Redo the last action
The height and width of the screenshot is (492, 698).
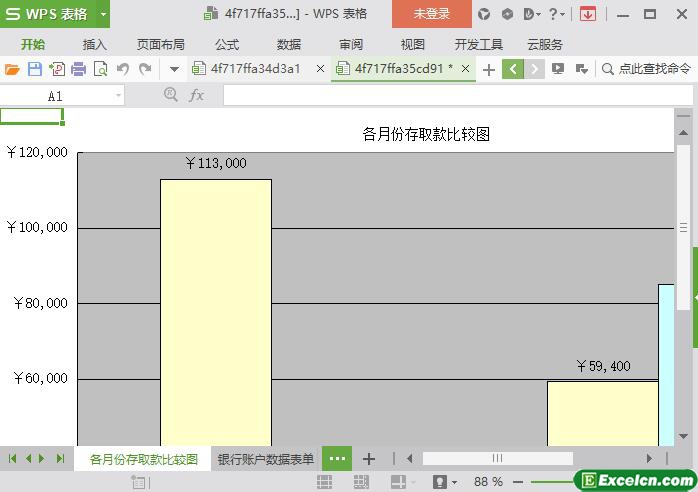pyautogui.click(x=145, y=69)
